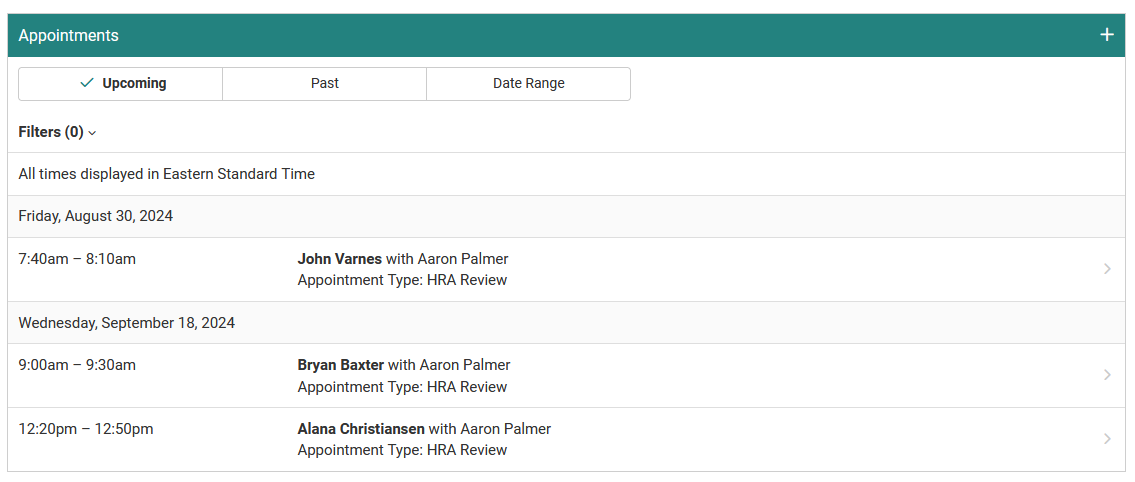Open Alana Christiansen appointment details
Screen dimensions: 1135x482
[362, 429]
